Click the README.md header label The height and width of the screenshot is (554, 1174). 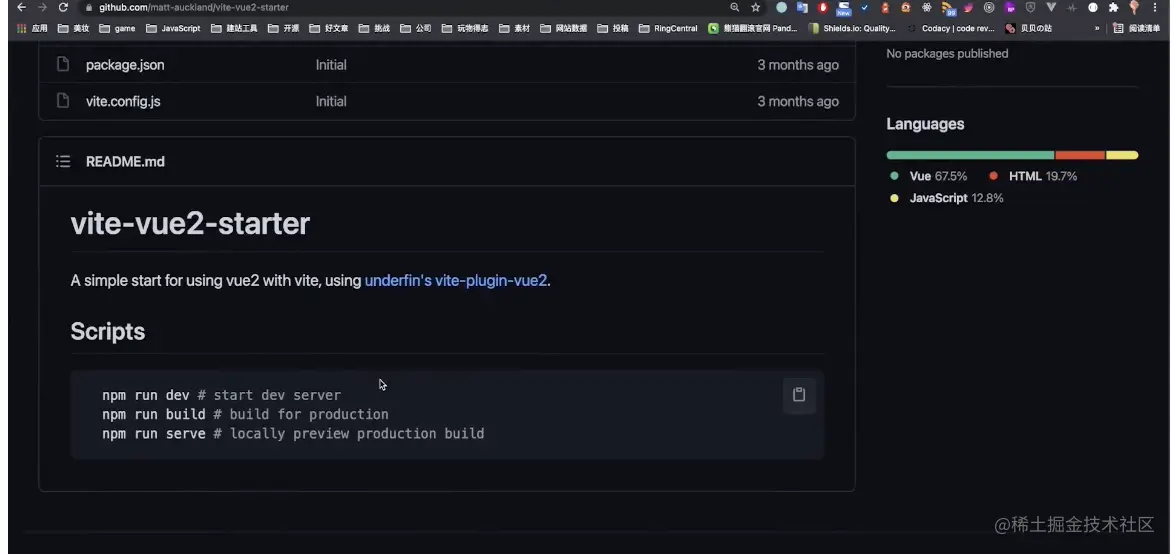click(x=125, y=161)
